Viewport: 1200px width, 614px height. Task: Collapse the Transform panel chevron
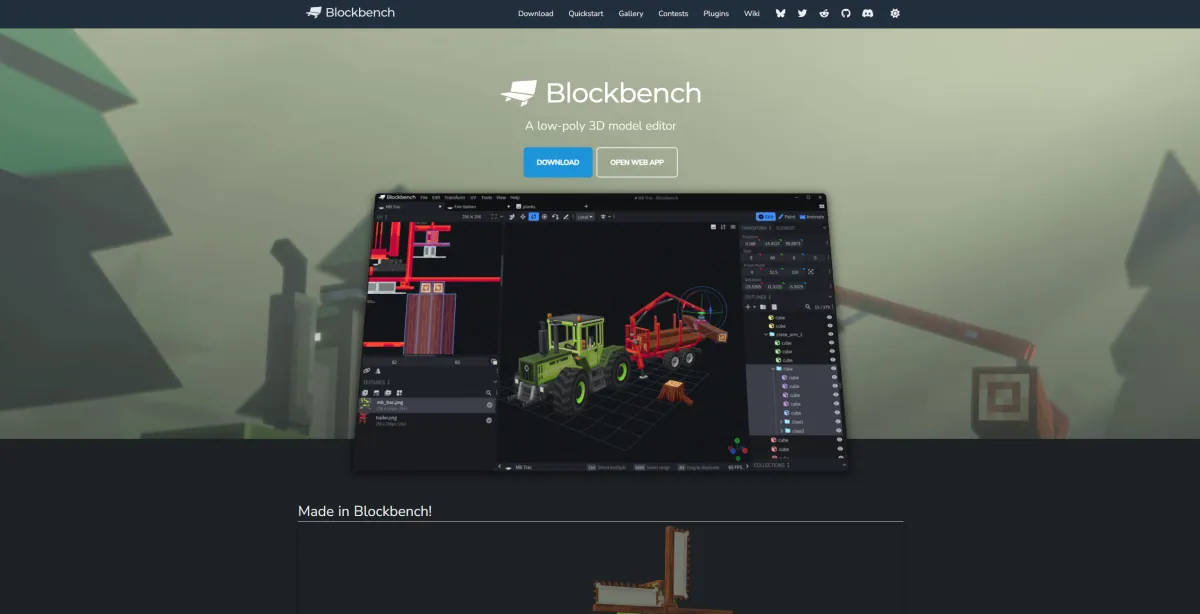point(824,228)
